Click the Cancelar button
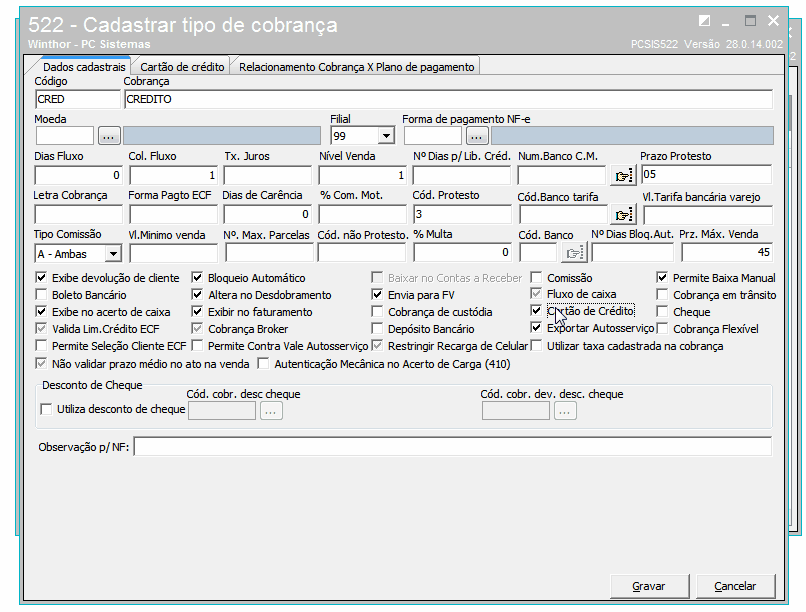 coord(735,586)
